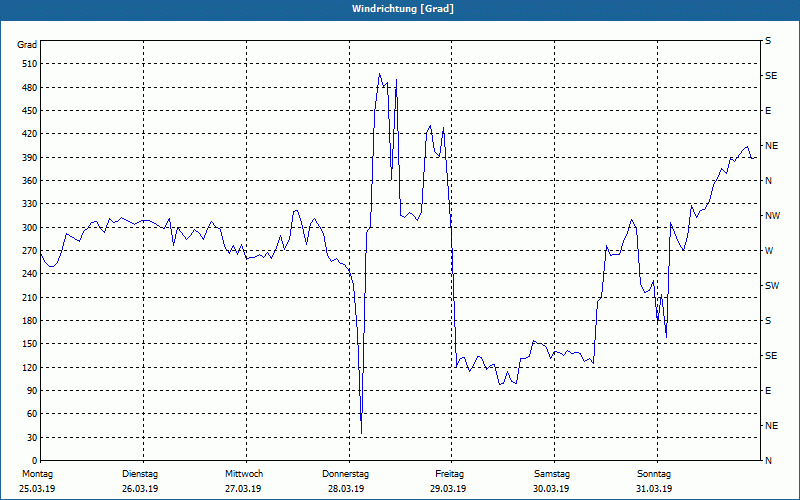Select the 420 y-axis value
Image resolution: width=800 pixels, height=500 pixels.
(30, 134)
